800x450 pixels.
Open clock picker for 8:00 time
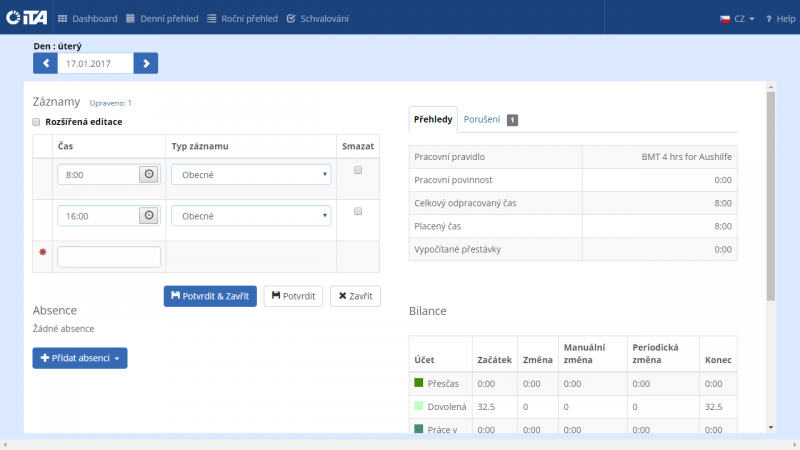point(149,174)
